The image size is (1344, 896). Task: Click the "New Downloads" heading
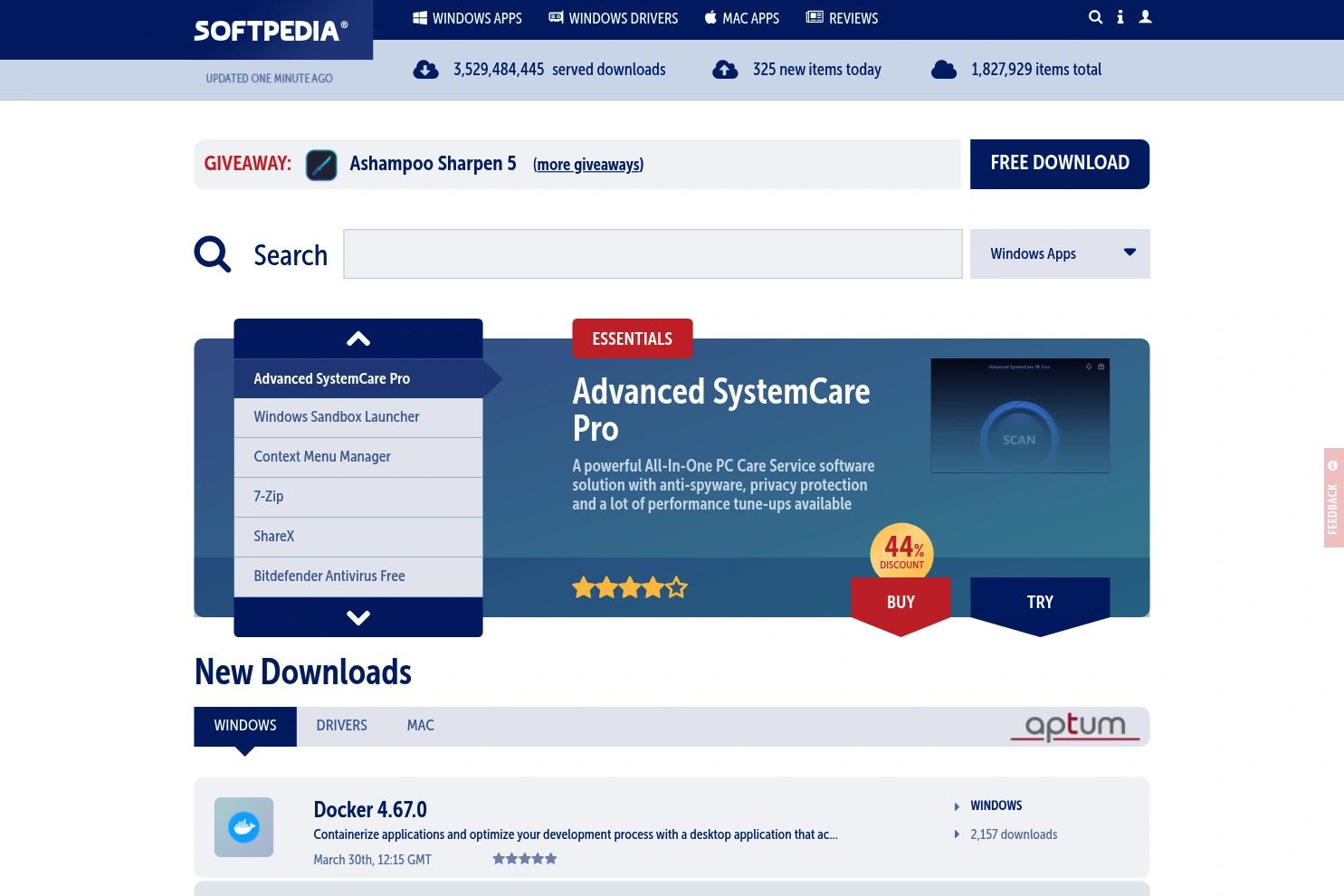pos(303,672)
